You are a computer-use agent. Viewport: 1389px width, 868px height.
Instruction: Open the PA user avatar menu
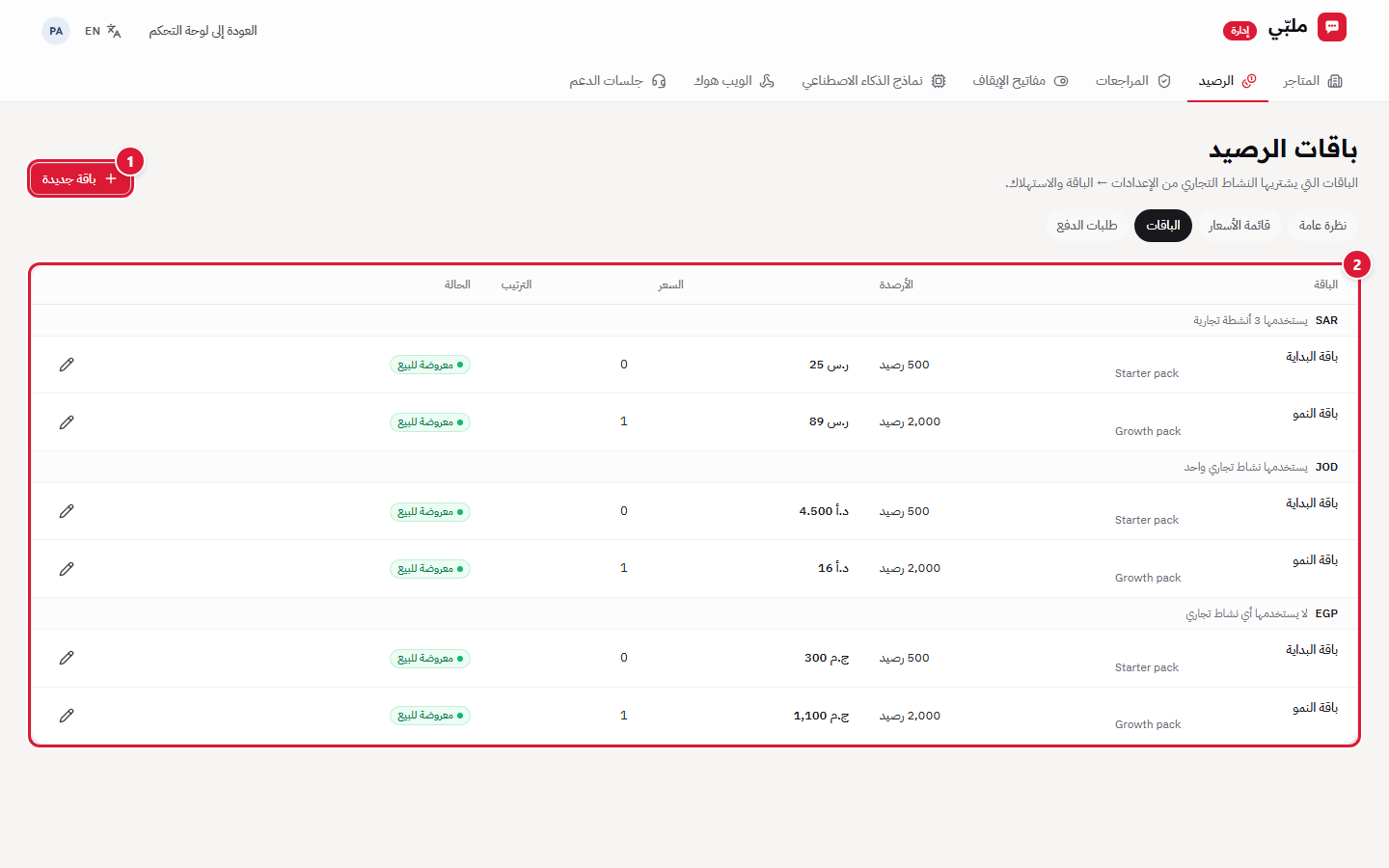click(x=56, y=31)
